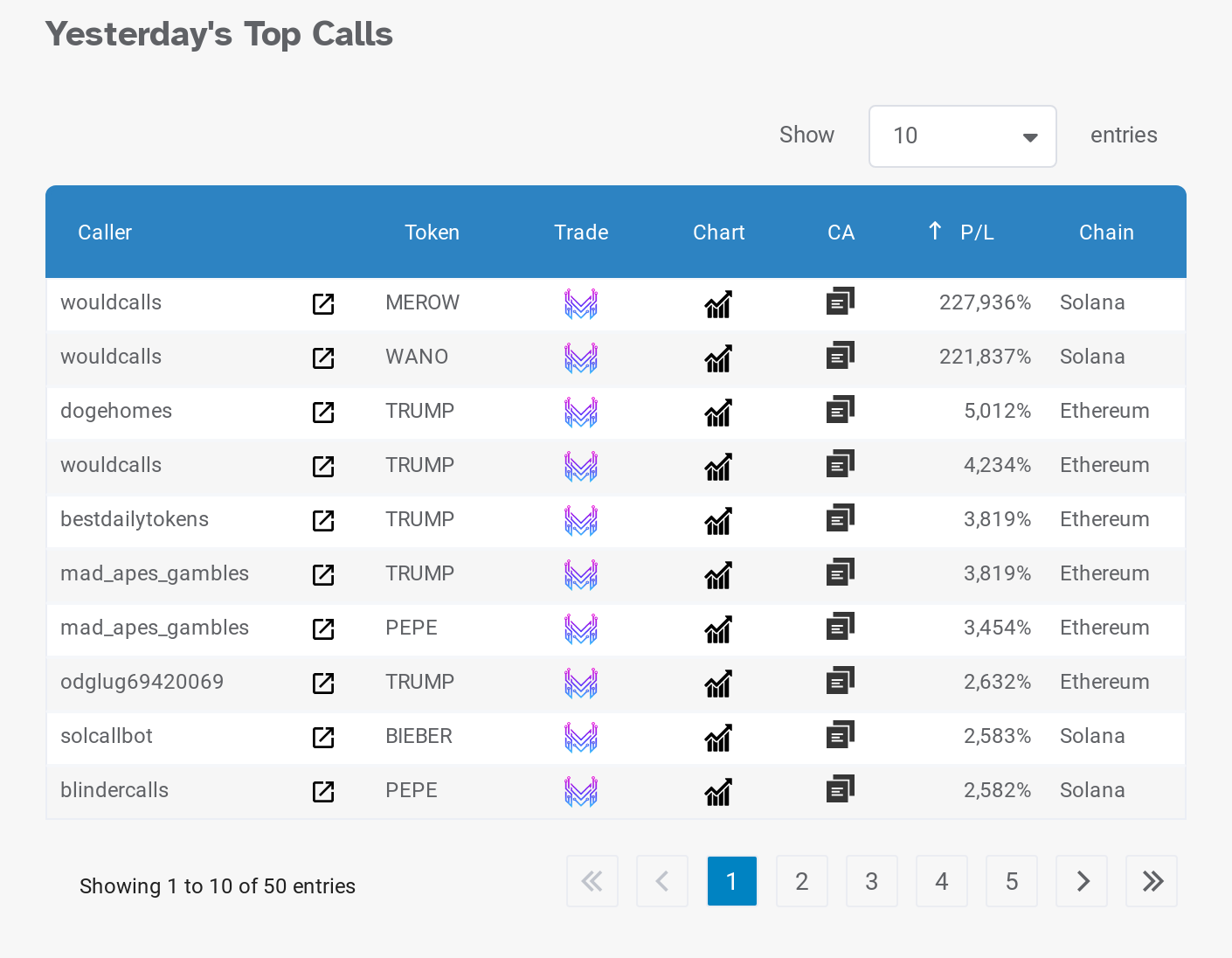Go to page 2
Image resolution: width=1232 pixels, height=958 pixels.
tap(802, 881)
